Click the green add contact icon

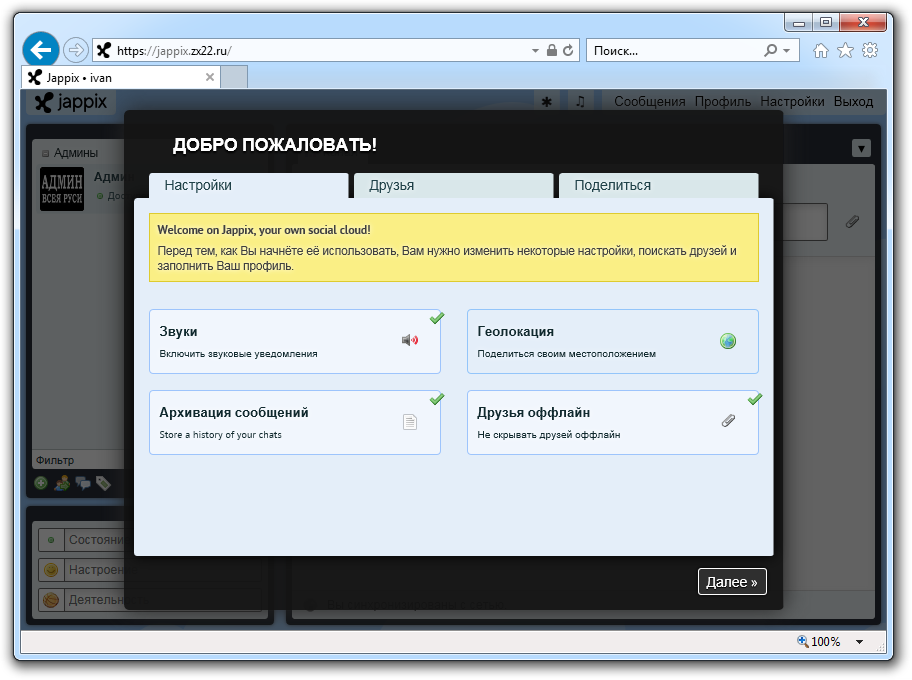[41, 483]
